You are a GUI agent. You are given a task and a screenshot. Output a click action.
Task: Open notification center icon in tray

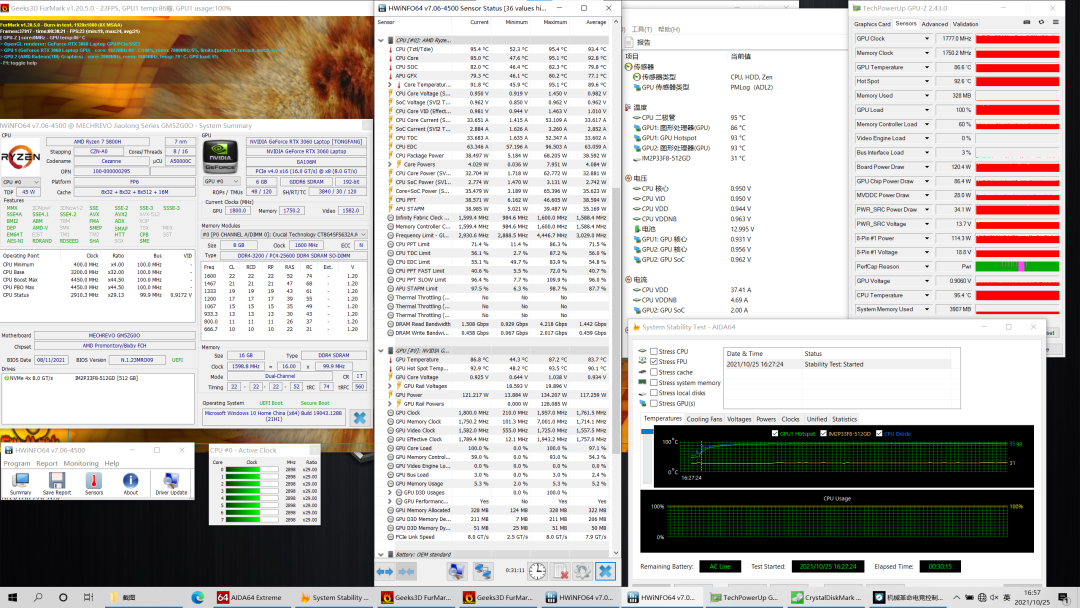[x=1066, y=597]
